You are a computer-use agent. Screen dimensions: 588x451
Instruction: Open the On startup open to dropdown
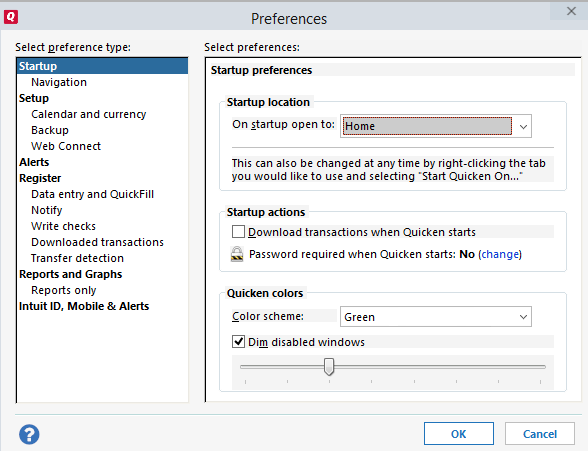click(x=524, y=126)
